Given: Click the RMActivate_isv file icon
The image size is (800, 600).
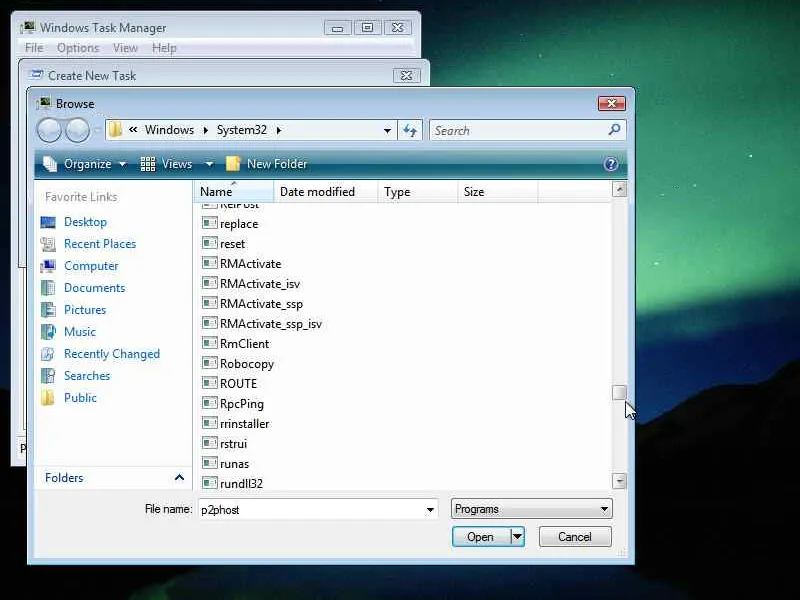Looking at the screenshot, I should click(x=209, y=283).
